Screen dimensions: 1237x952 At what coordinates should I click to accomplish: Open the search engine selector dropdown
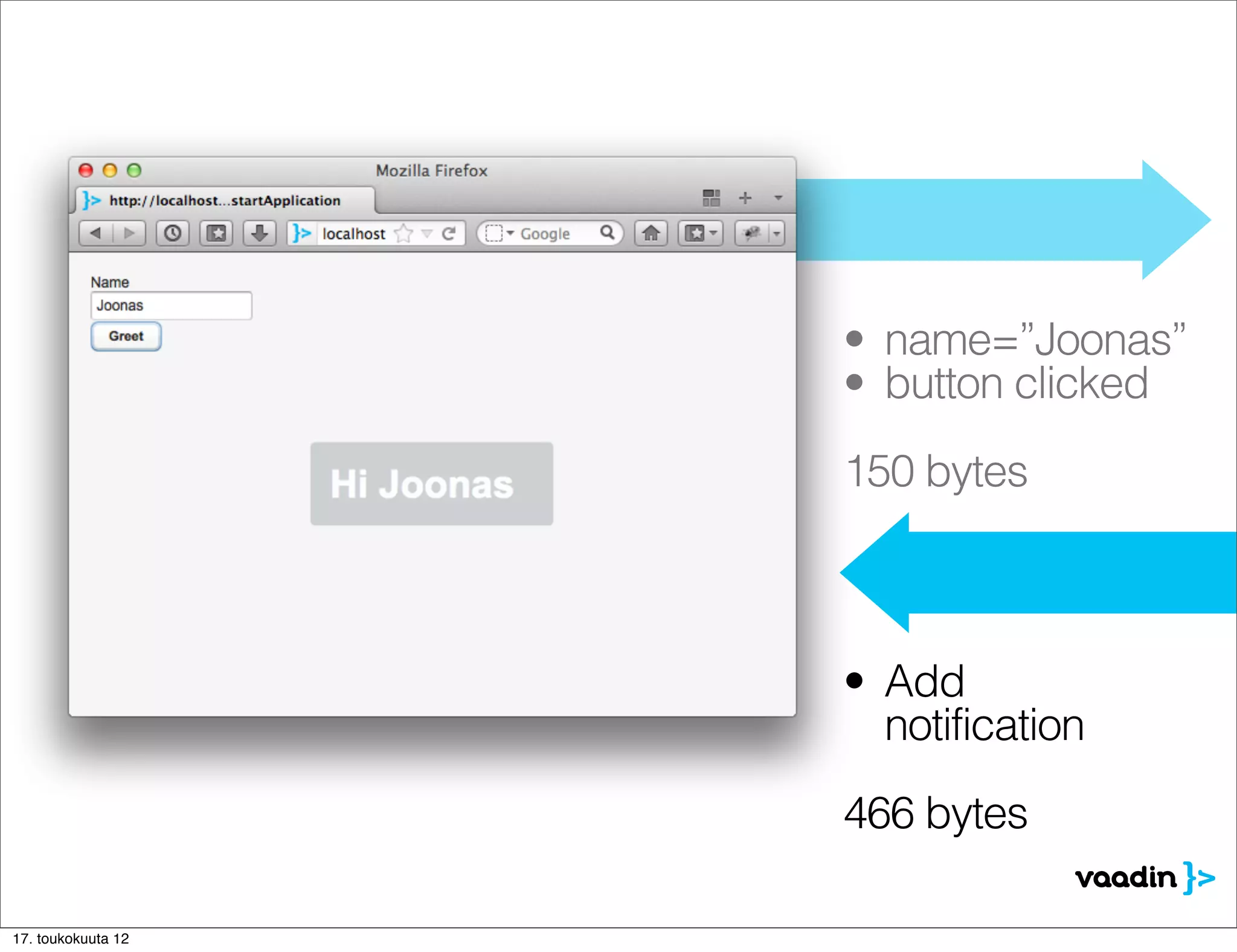tap(499, 233)
